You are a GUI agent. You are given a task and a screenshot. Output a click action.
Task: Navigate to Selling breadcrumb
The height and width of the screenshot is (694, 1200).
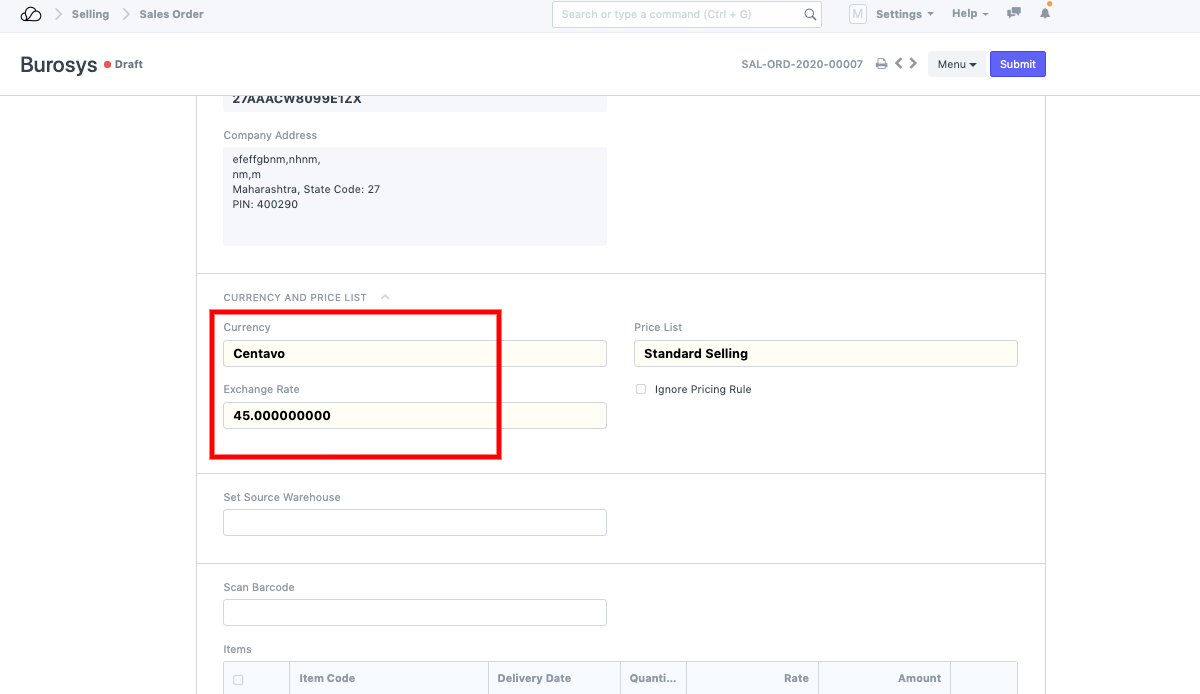(x=90, y=14)
